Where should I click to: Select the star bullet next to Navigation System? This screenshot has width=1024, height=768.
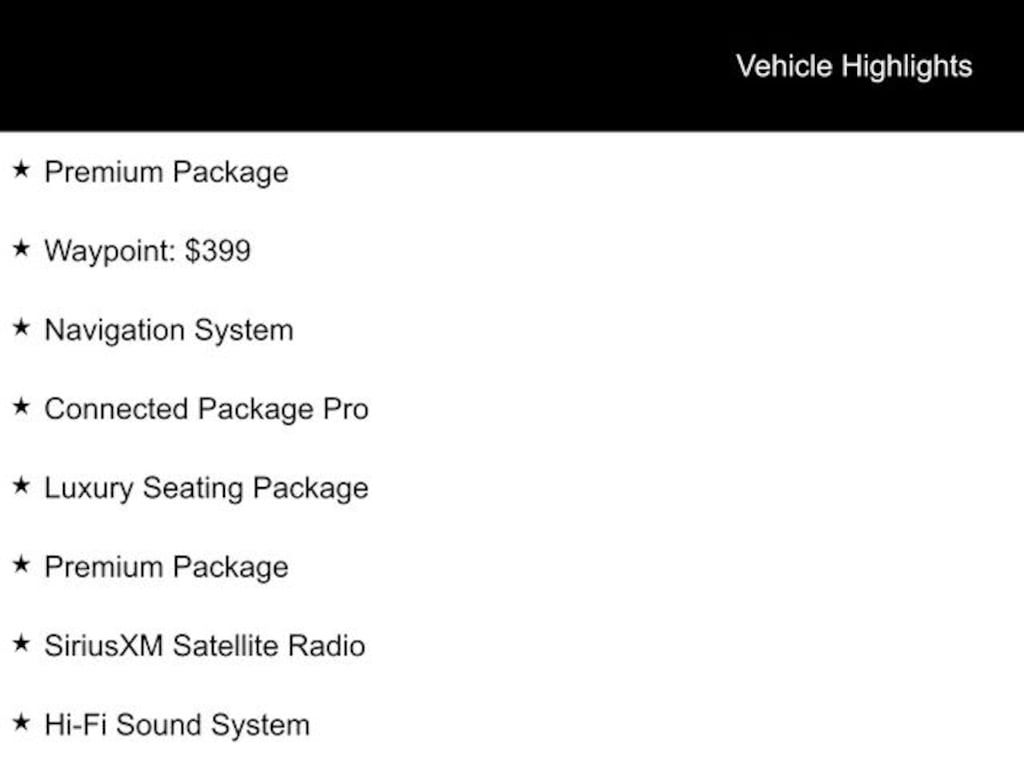21,327
